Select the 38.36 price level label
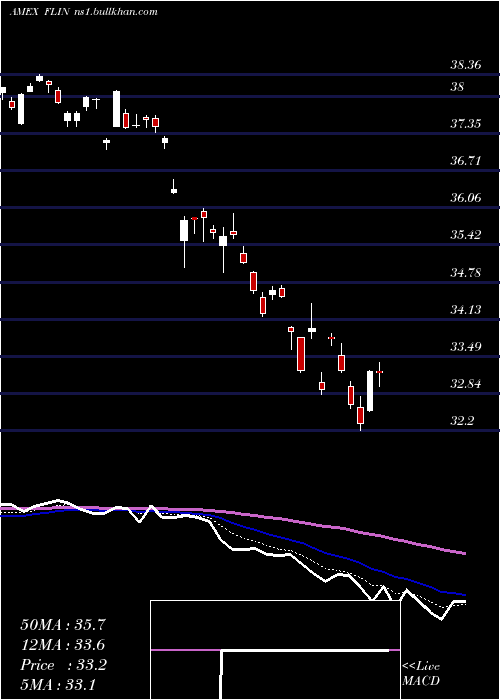Image resolution: width=500 pixels, height=700 pixels. [x=466, y=65]
